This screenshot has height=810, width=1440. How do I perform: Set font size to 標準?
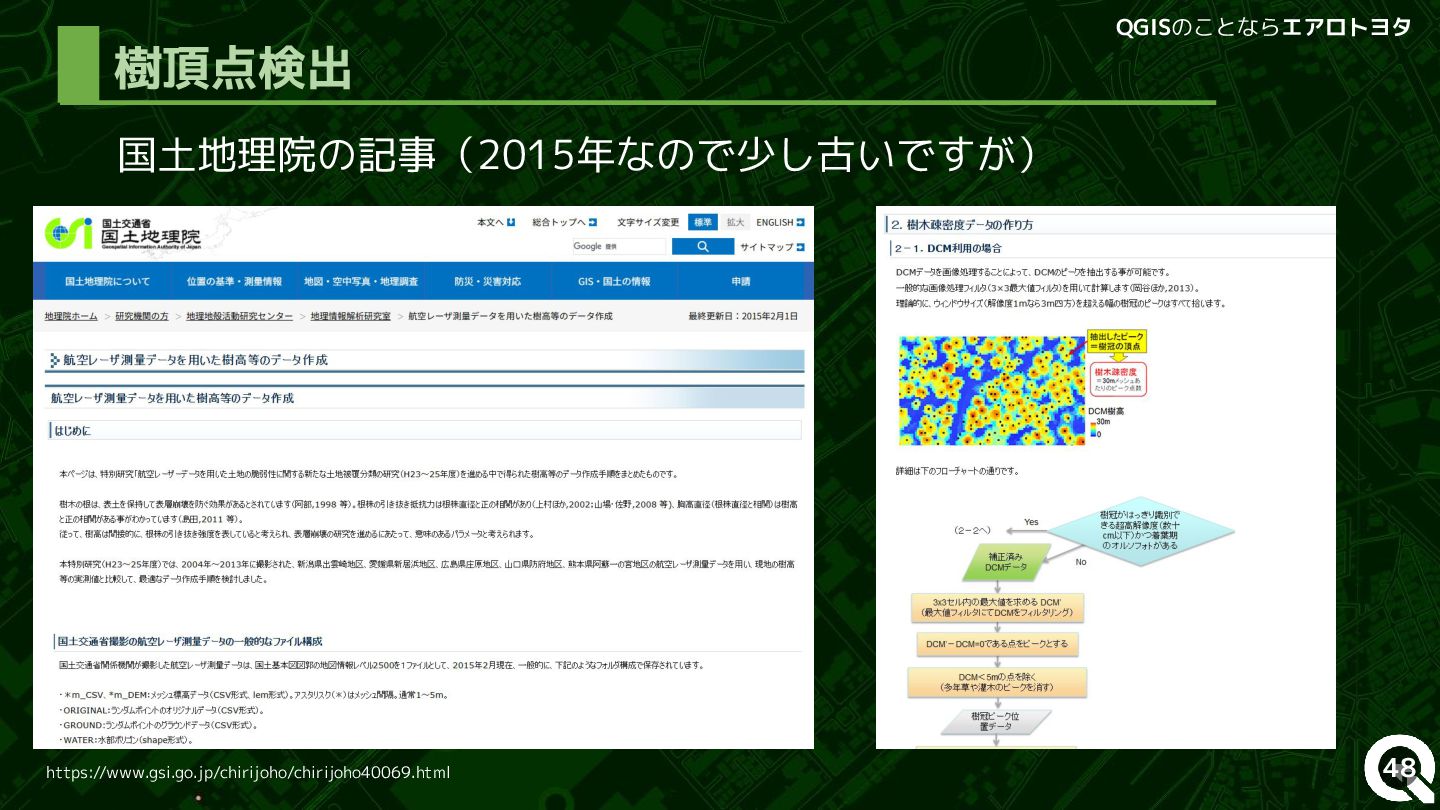point(703,222)
